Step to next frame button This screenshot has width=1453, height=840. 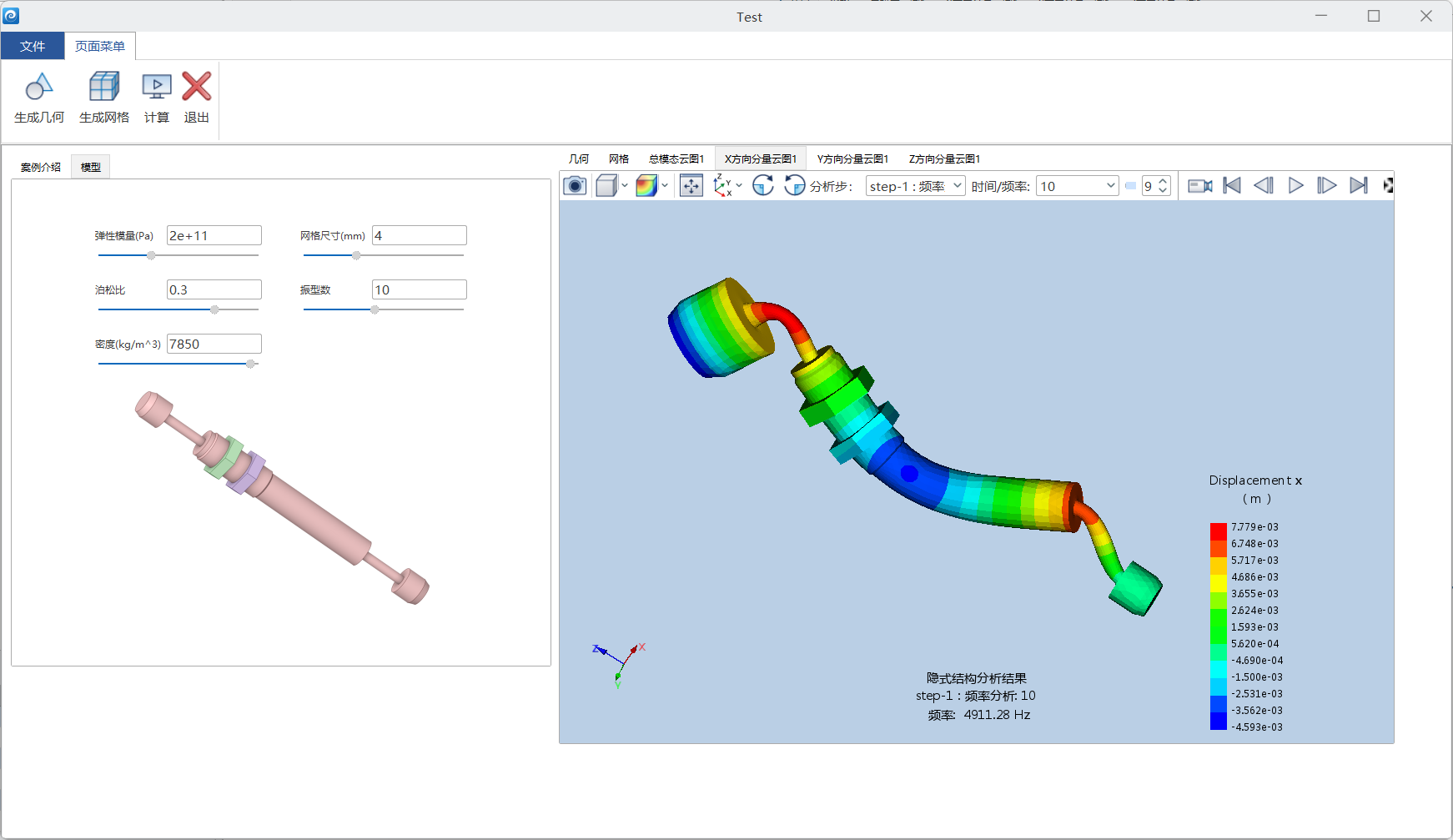coord(1327,185)
